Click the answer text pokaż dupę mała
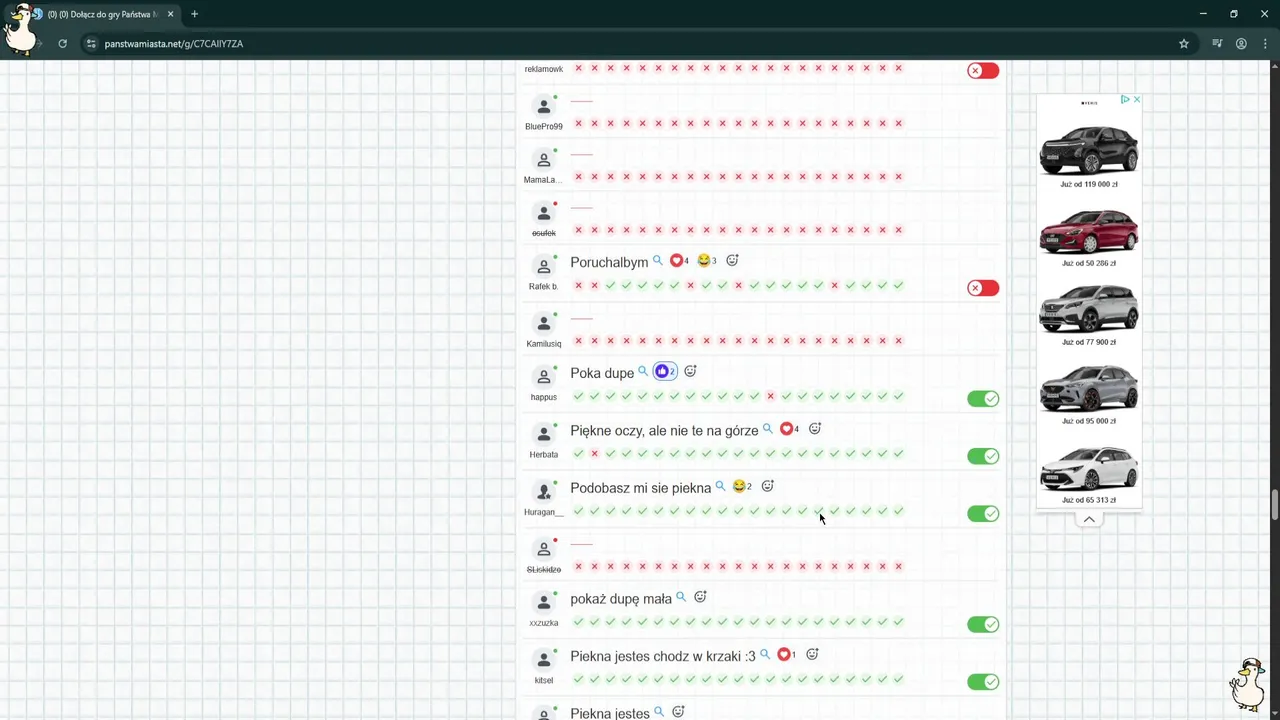Viewport: 1280px width, 720px height. click(621, 599)
